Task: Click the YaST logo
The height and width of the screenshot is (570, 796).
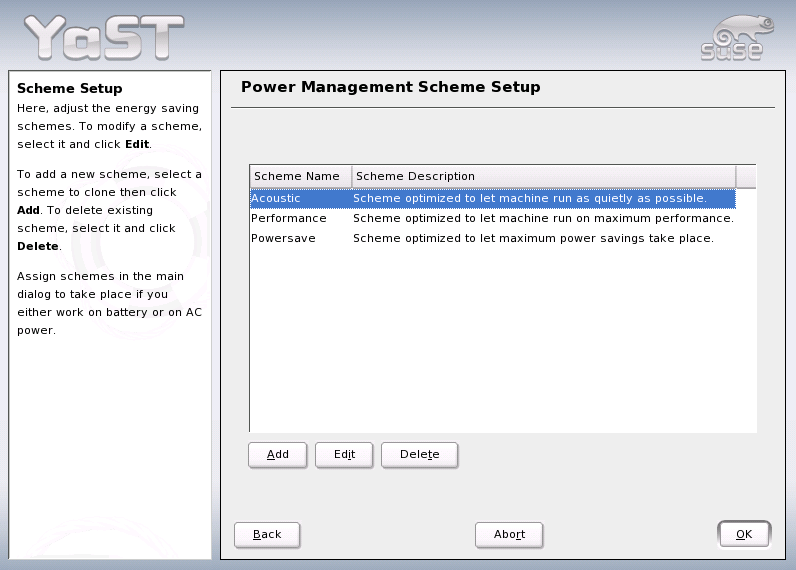Action: click(105, 37)
